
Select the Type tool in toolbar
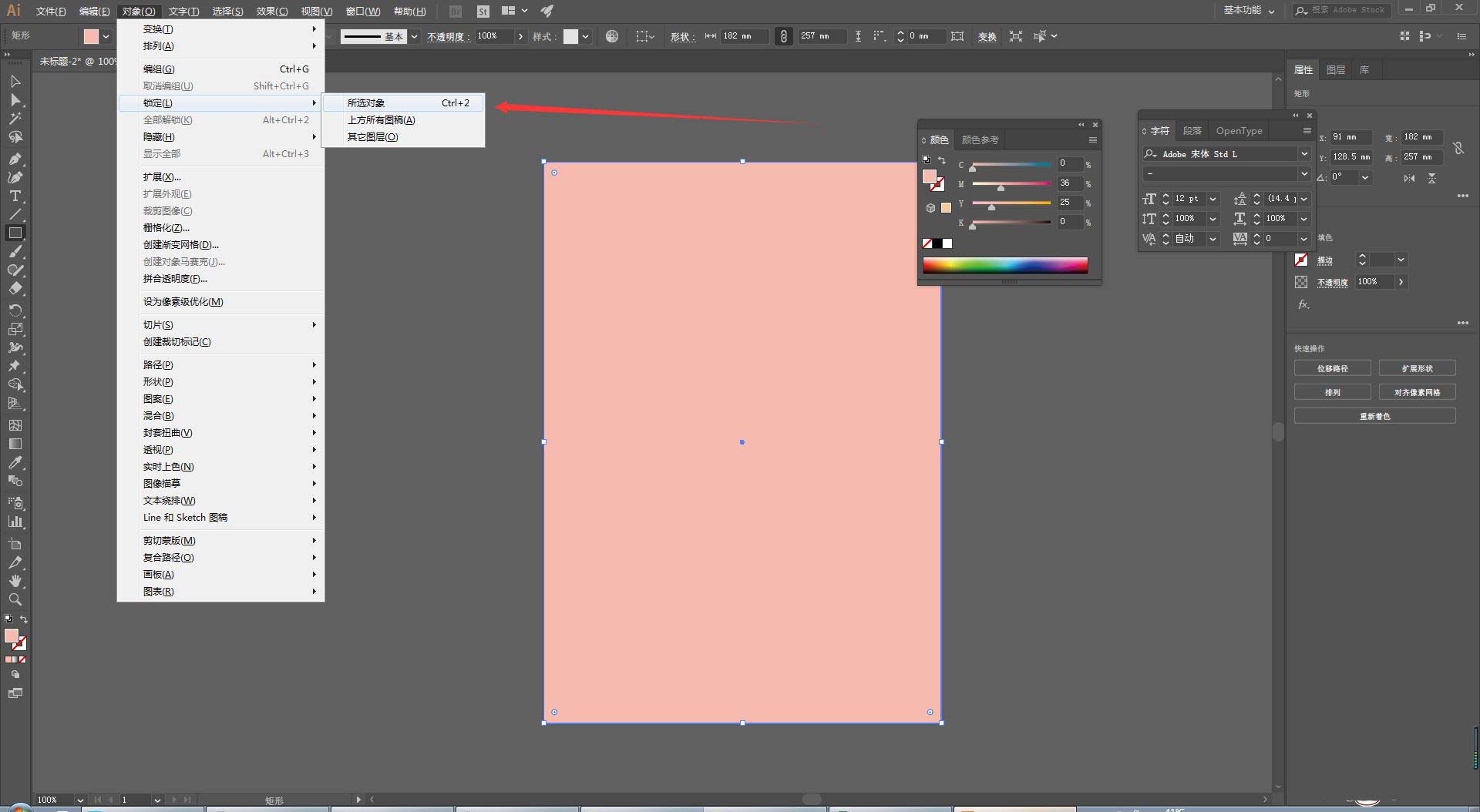[15, 196]
